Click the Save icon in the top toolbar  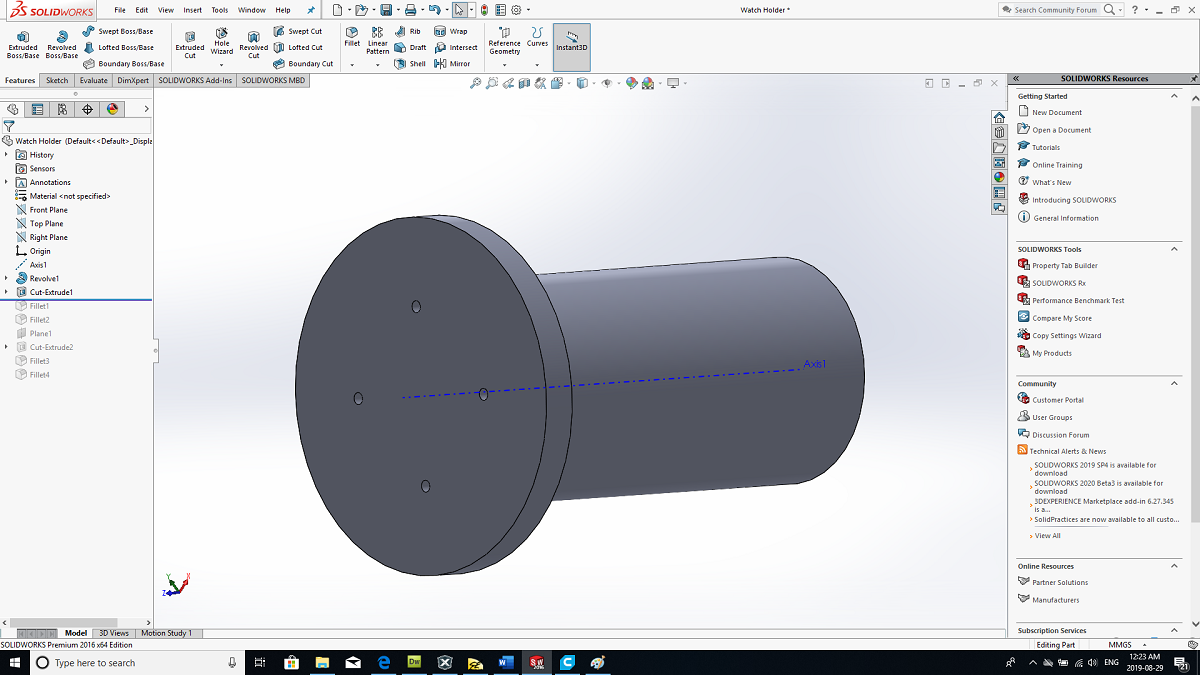(x=385, y=10)
